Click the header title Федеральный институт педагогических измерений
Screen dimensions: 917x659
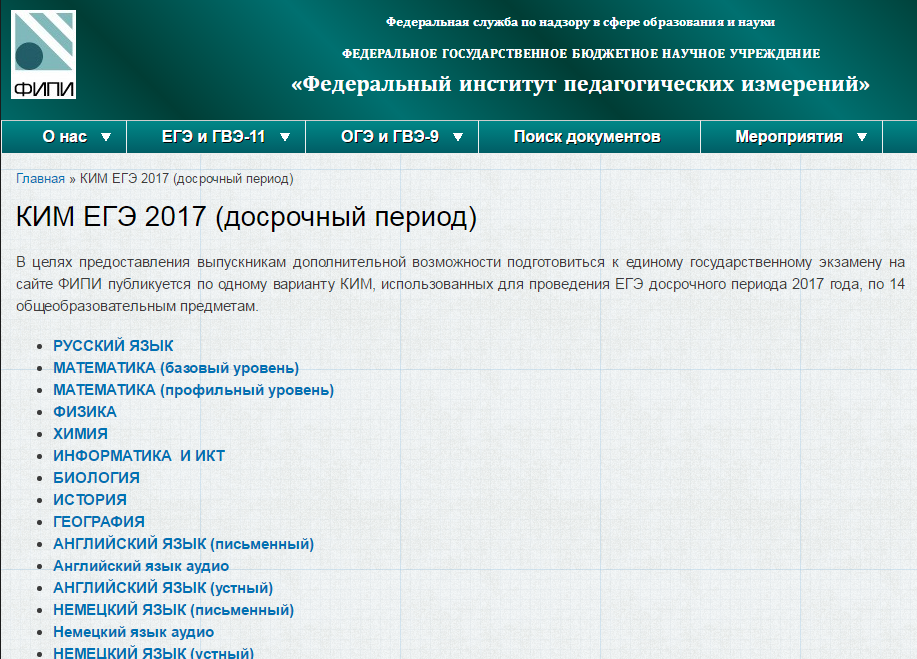coord(581,84)
